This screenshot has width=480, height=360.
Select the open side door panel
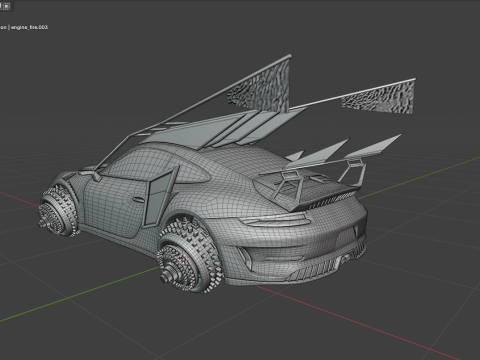[160, 196]
